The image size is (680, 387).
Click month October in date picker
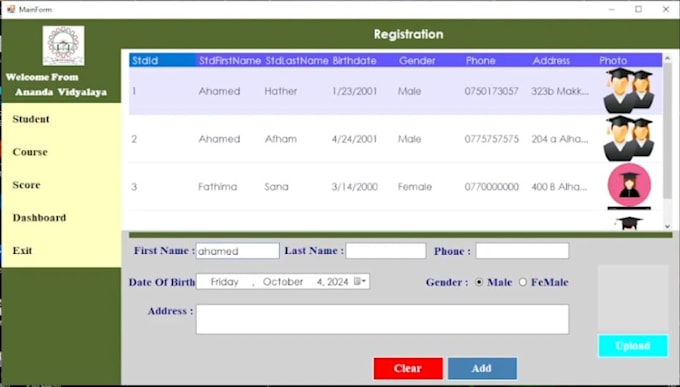(283, 282)
